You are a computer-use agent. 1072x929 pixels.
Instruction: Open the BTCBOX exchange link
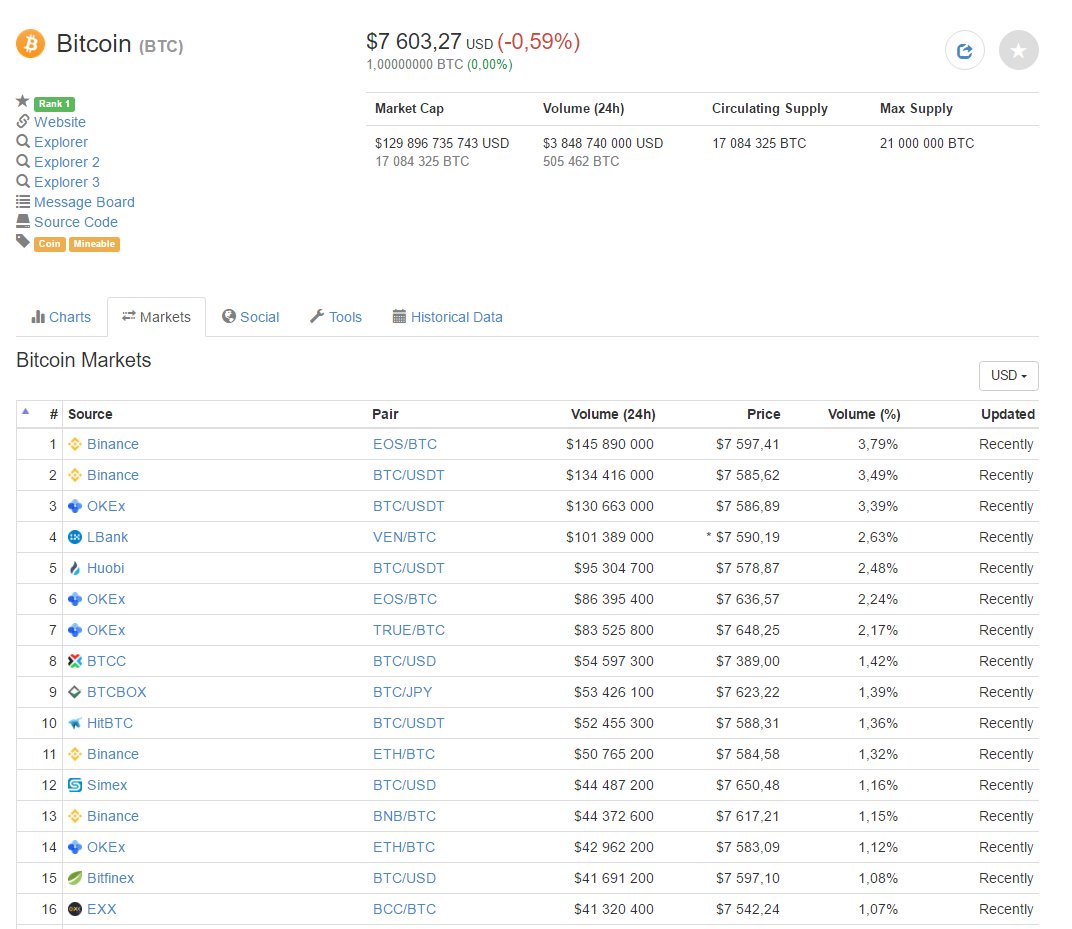(116, 692)
